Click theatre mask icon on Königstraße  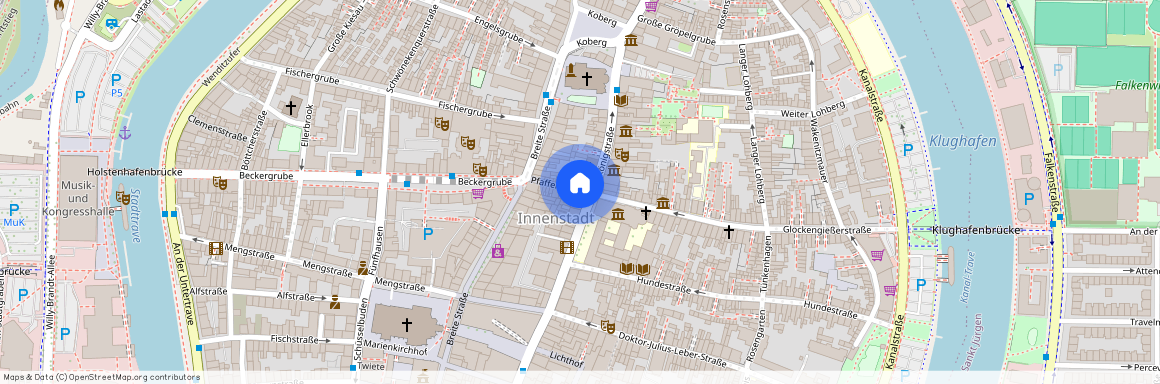(x=621, y=155)
